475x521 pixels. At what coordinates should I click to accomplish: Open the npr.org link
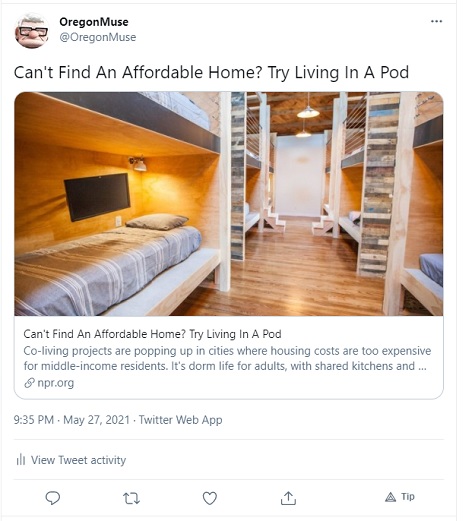coord(56,383)
